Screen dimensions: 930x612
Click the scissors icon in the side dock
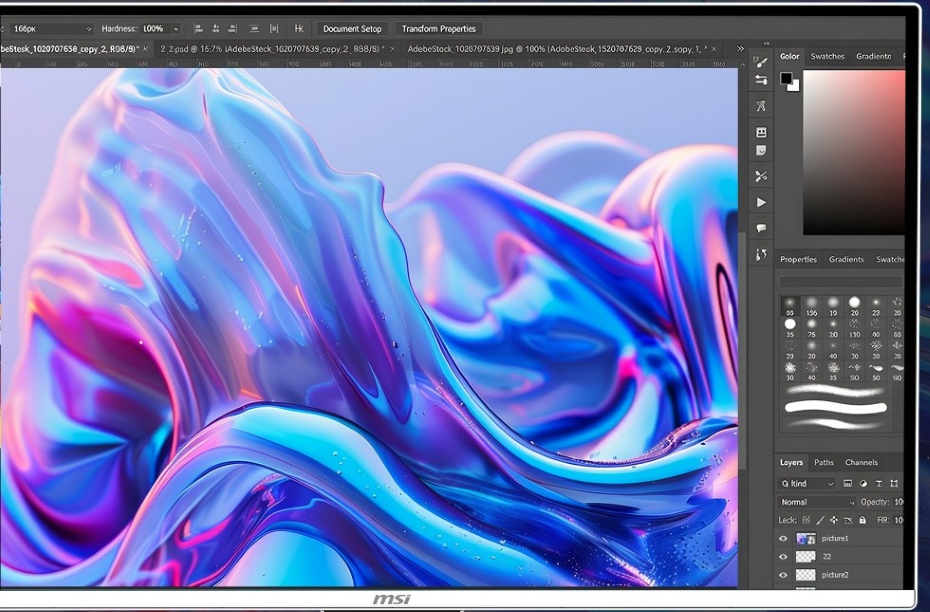pos(761,176)
